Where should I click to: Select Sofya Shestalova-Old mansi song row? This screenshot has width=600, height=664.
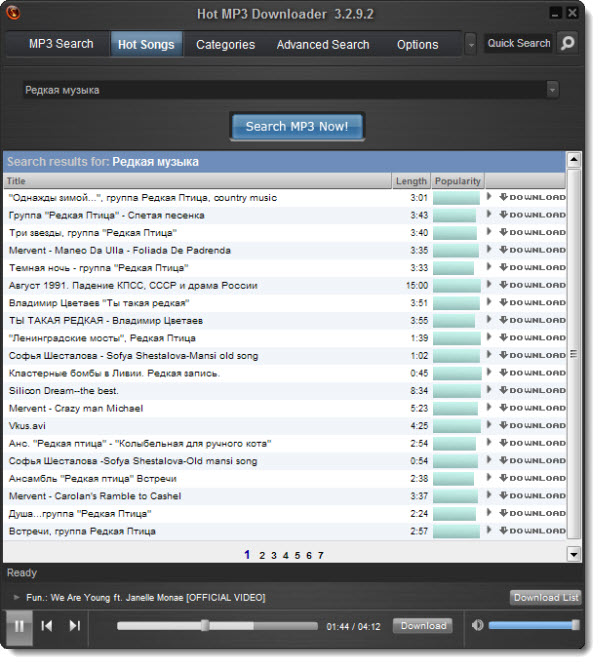point(285,461)
